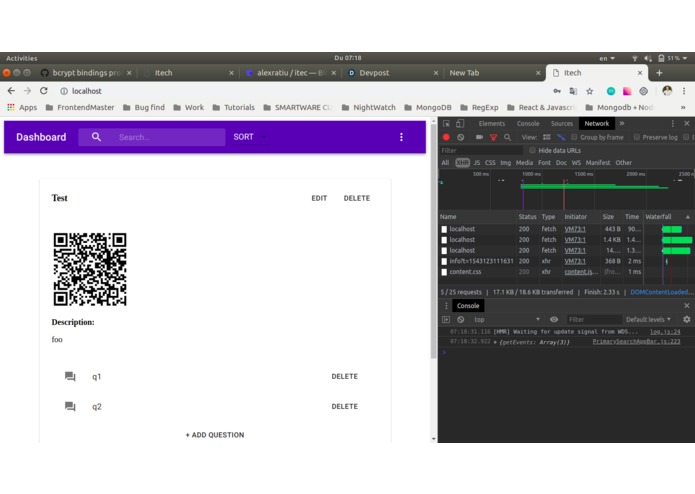Screen dimensions: 695x494
Task: Open the Default levels dropdown
Action: (648, 319)
